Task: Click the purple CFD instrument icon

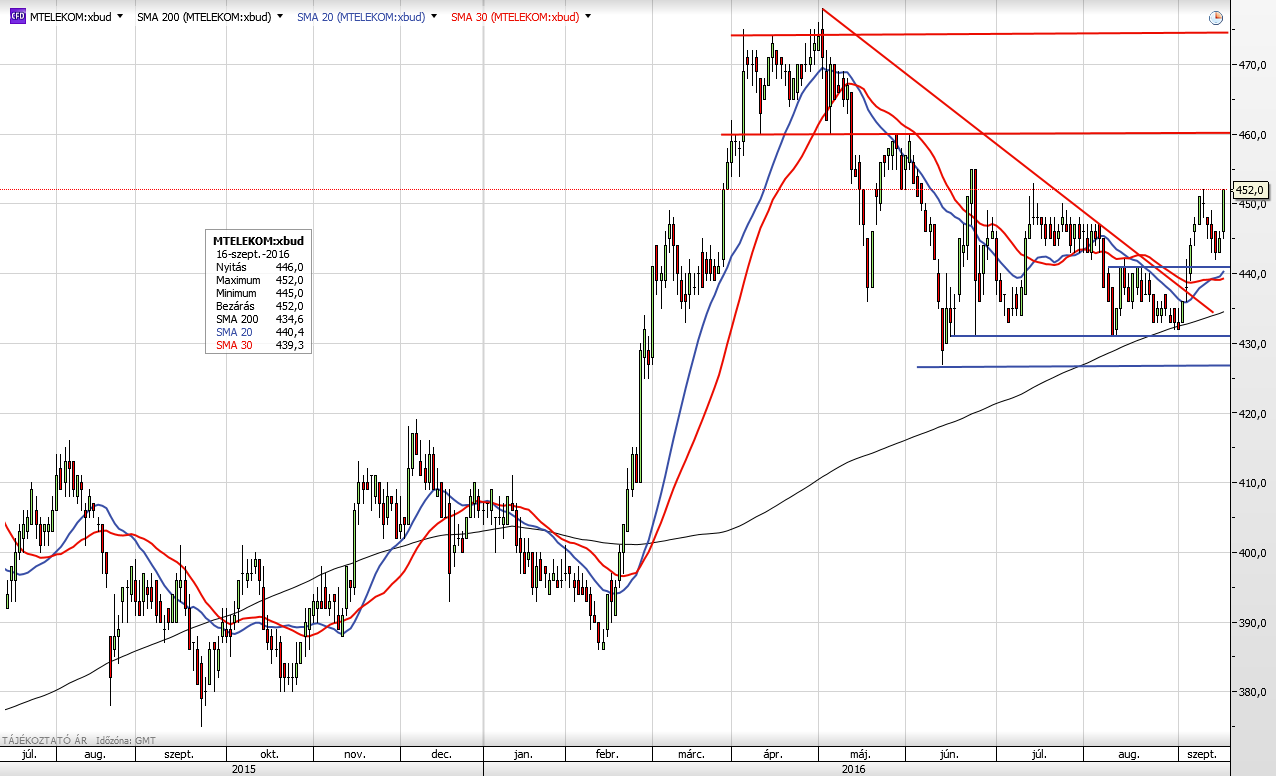Action: click(x=18, y=17)
